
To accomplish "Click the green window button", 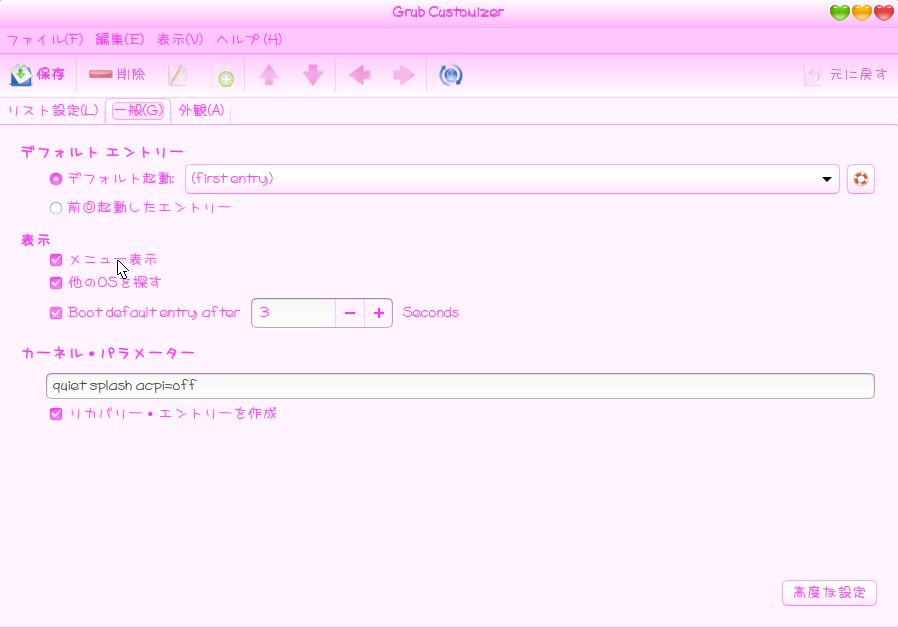I will tap(840, 13).
